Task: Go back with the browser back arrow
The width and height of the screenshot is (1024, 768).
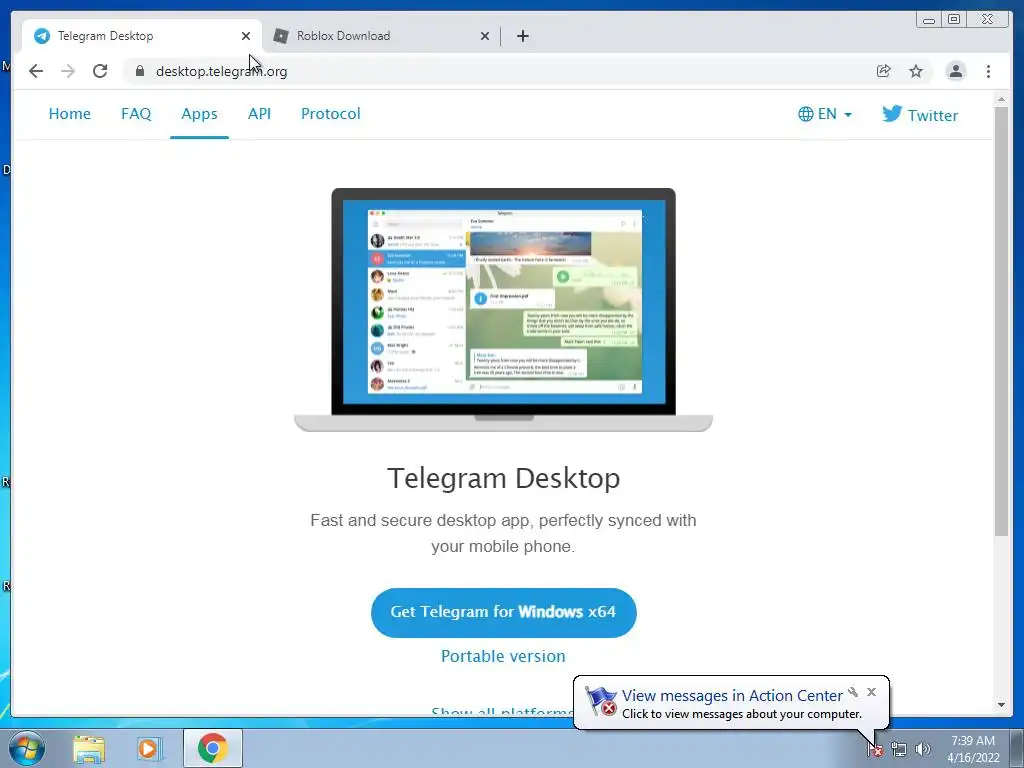Action: coord(36,71)
